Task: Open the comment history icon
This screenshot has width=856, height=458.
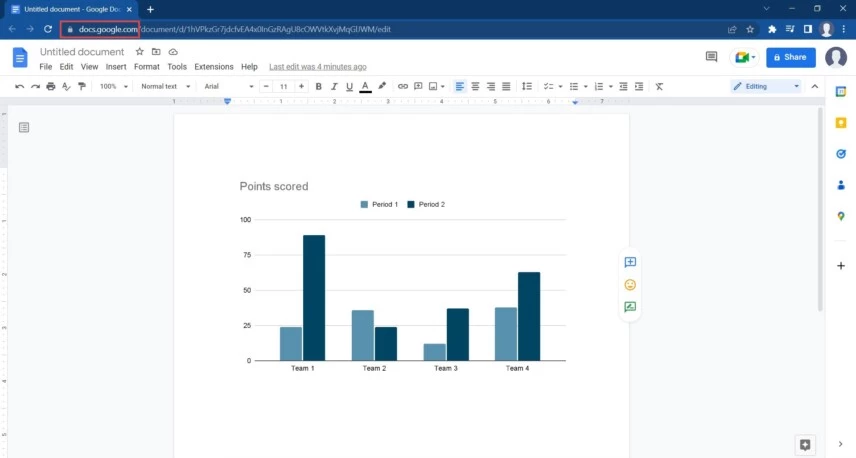Action: 711,57
